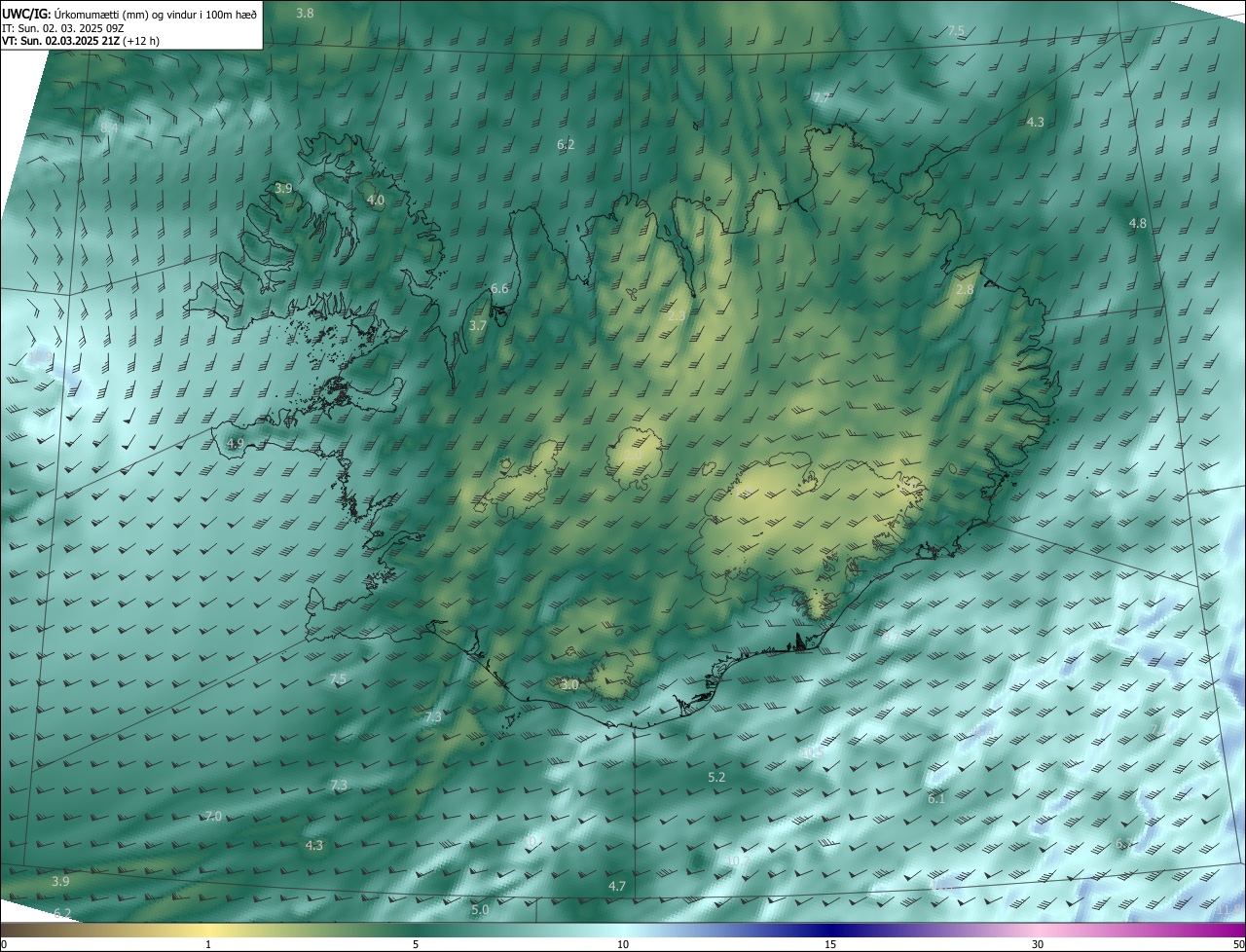Click the 5.2 value label over the sea

[716, 777]
